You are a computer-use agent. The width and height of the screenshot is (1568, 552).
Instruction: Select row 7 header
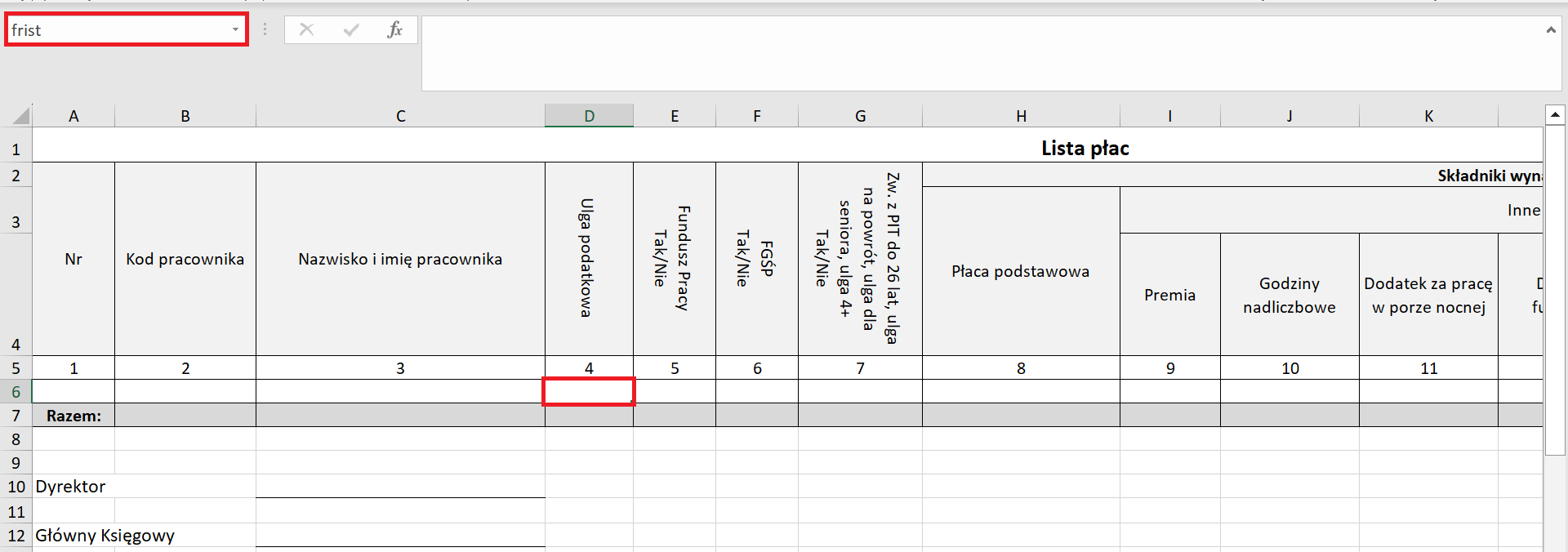coord(16,416)
